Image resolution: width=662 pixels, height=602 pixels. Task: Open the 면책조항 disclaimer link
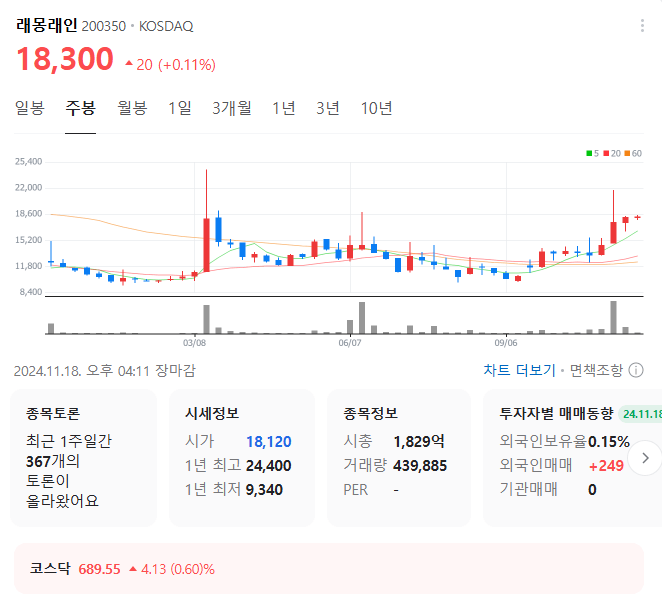[x=596, y=370]
